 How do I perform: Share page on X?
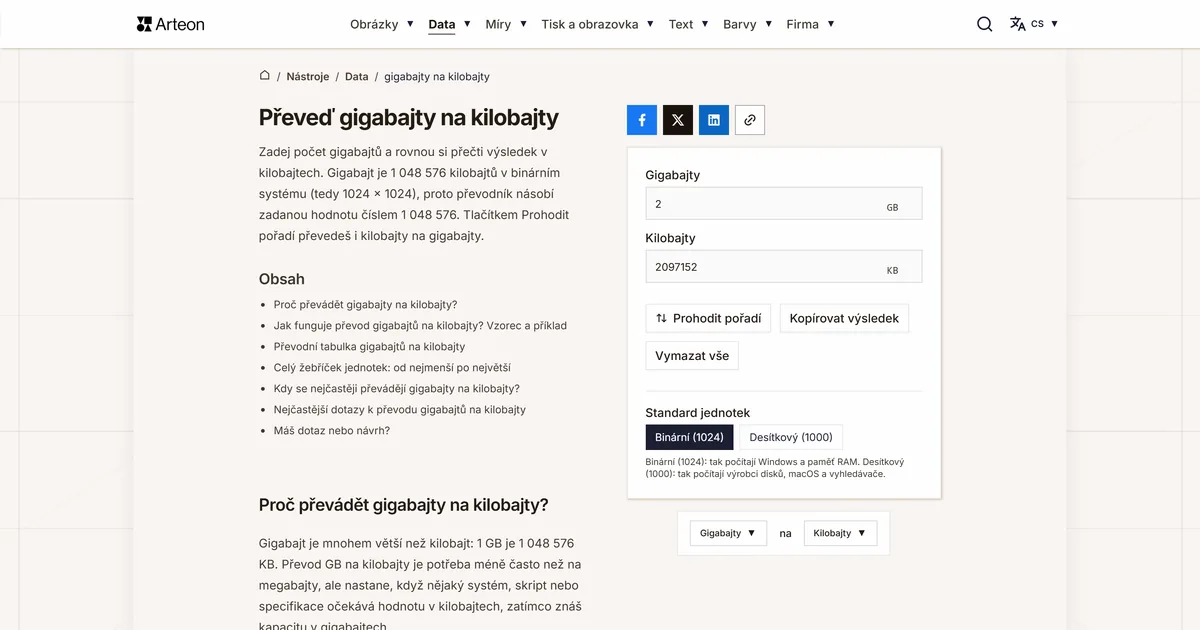678,120
